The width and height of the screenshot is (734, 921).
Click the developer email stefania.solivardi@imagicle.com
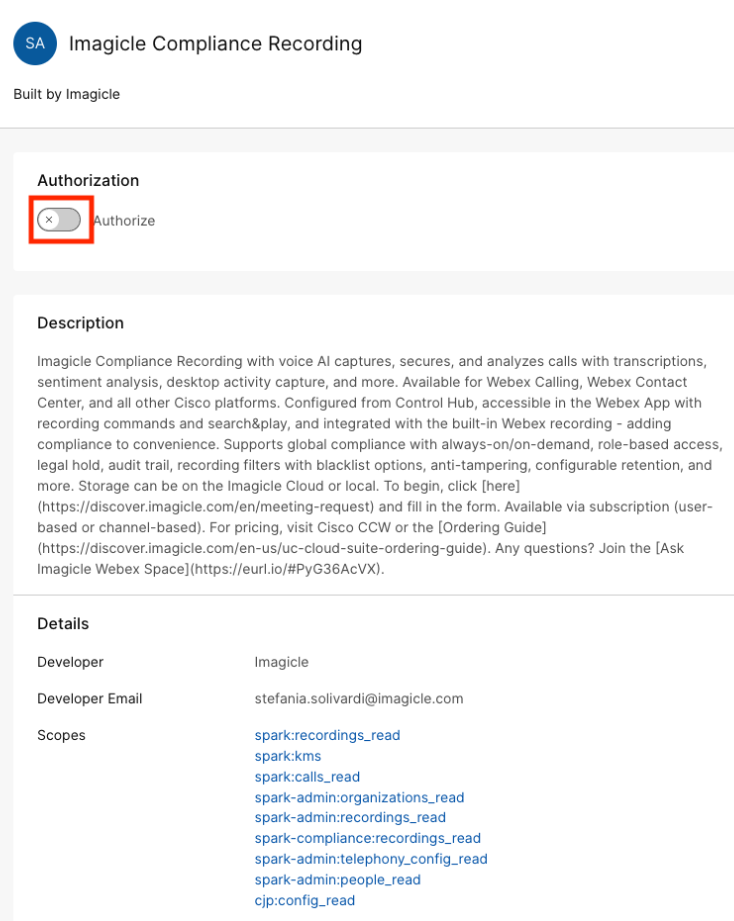(359, 698)
